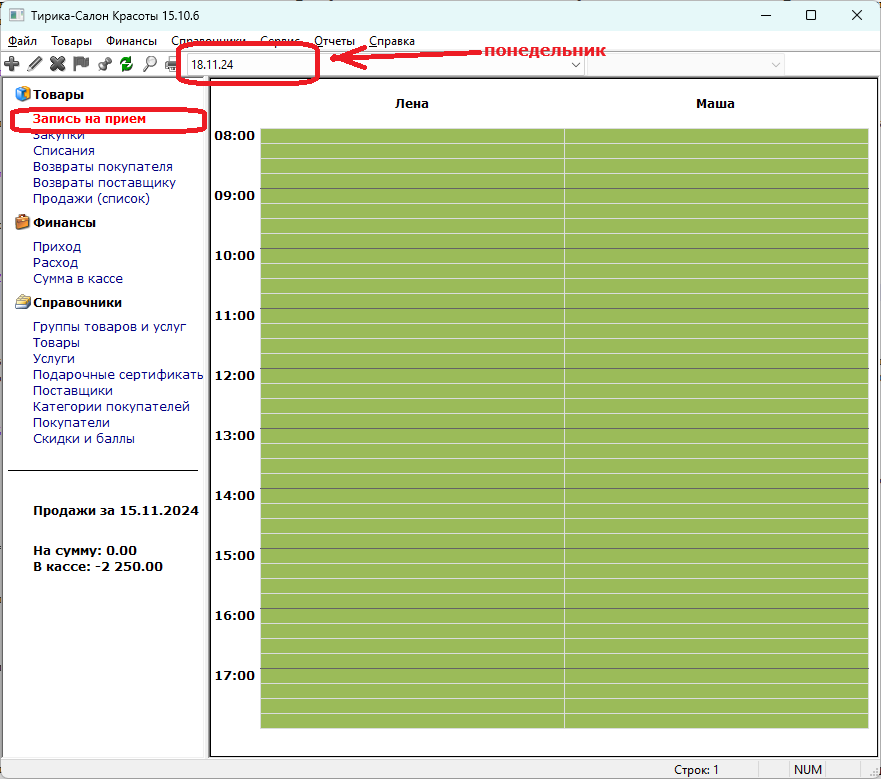Click the pencil edit icon in the toolbar
This screenshot has height=779, width=881.
tap(35, 64)
